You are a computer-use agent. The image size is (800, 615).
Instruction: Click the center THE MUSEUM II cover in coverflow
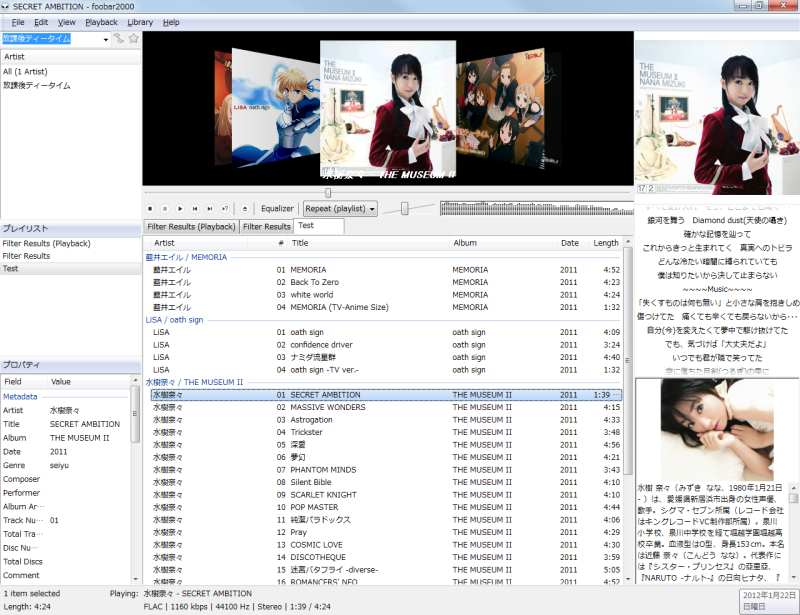(x=388, y=109)
